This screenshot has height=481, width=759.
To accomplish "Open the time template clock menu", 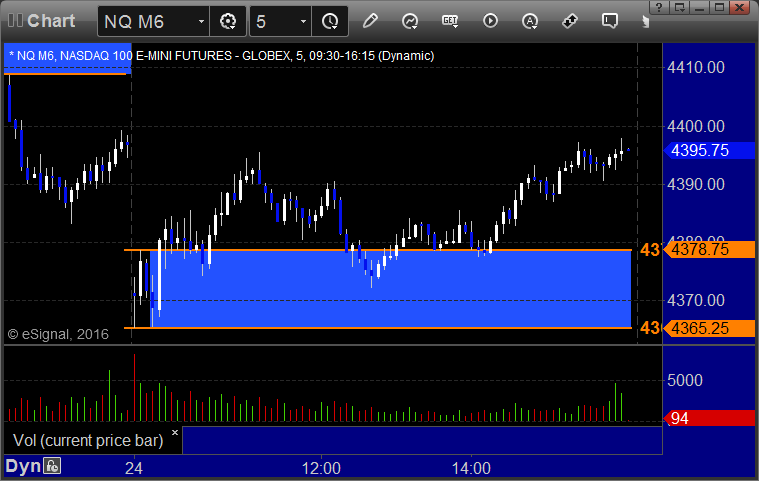I will pyautogui.click(x=330, y=21).
